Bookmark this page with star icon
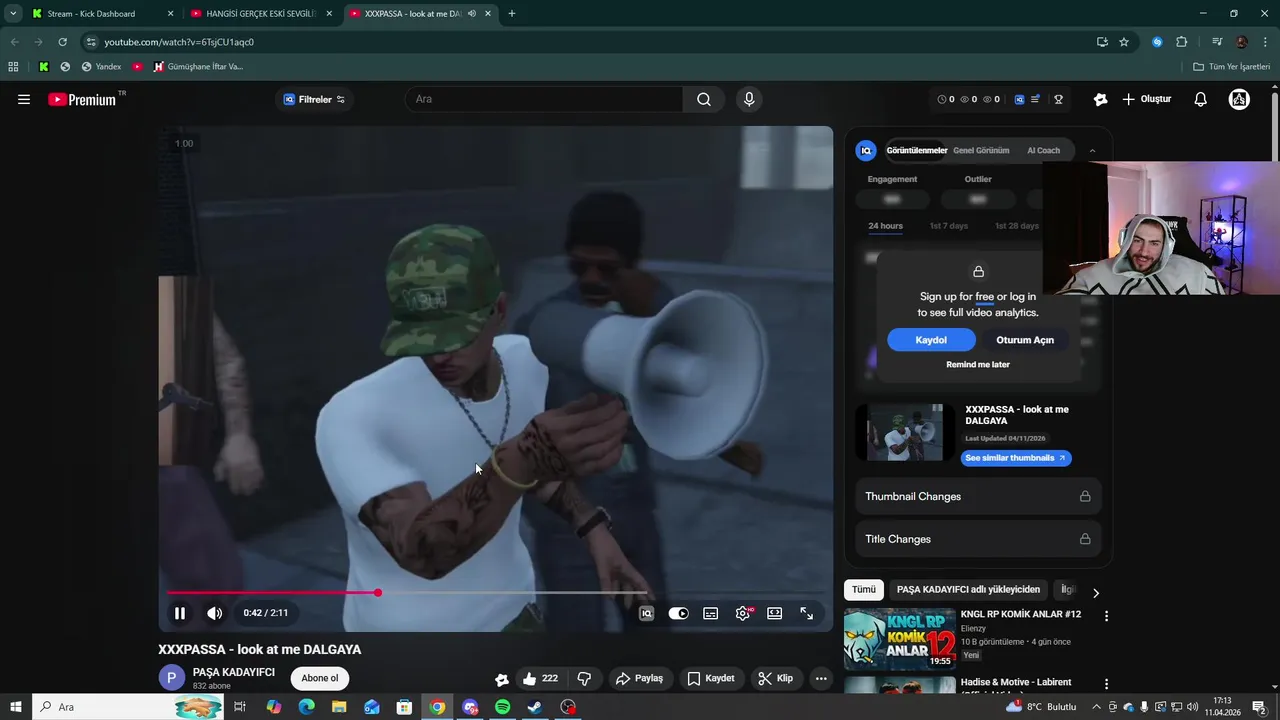 click(x=1124, y=42)
